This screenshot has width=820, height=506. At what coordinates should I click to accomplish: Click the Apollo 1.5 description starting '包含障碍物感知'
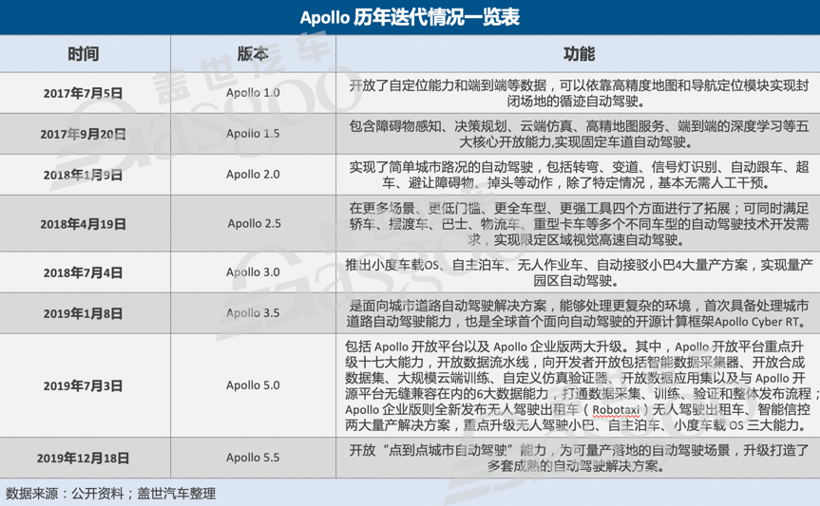coord(578,134)
